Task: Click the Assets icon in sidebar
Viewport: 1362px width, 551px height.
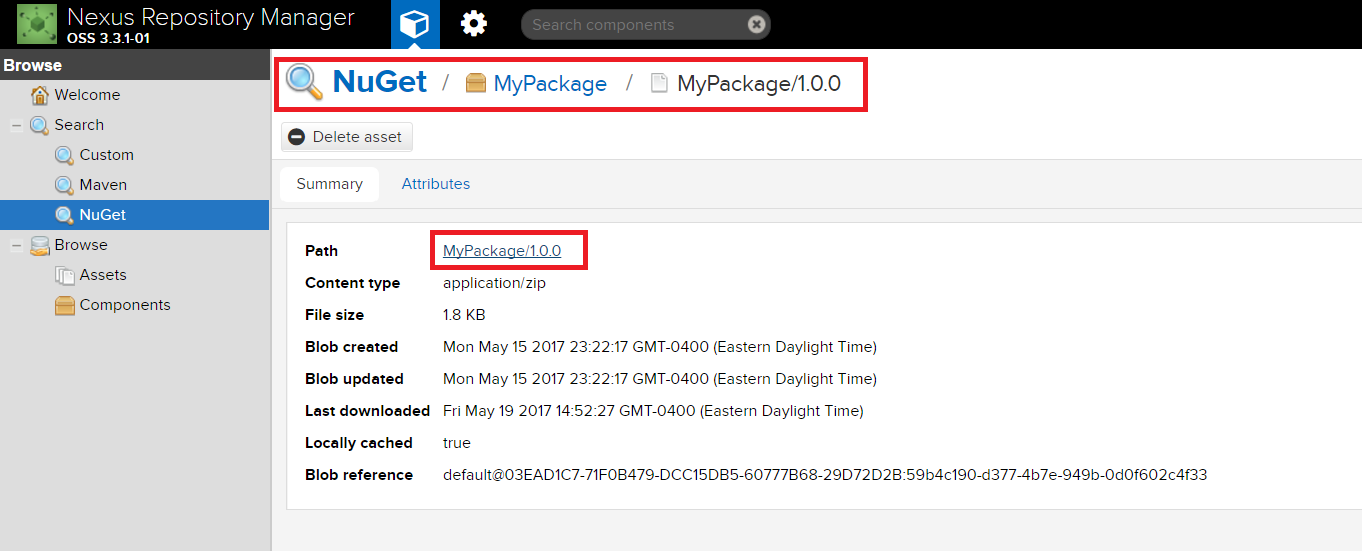Action: click(64, 275)
